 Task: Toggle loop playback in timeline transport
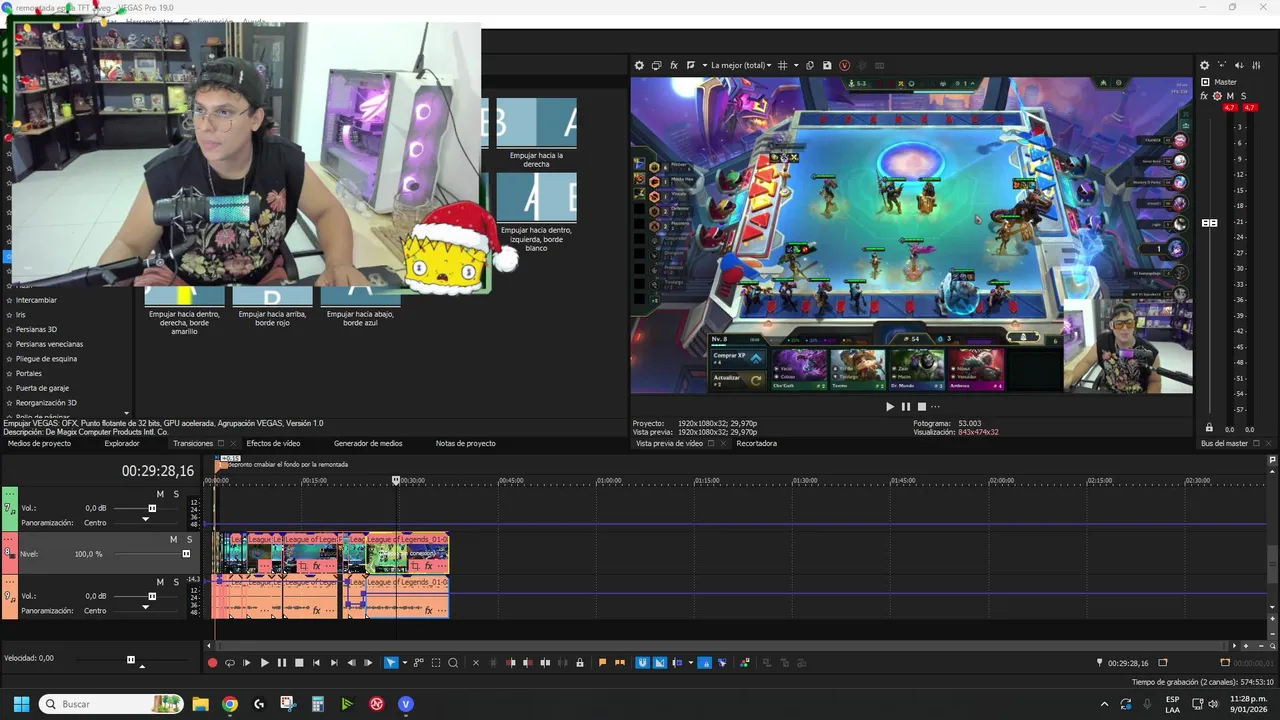tap(230, 662)
